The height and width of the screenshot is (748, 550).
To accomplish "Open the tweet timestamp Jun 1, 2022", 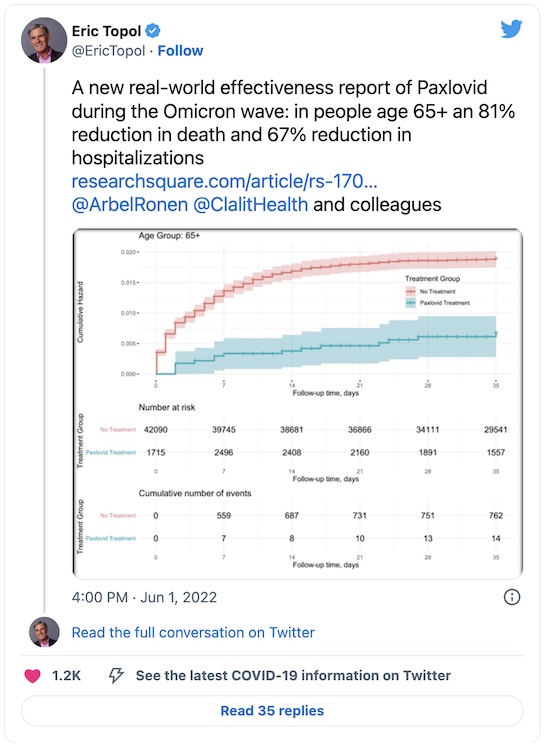I will [144, 597].
